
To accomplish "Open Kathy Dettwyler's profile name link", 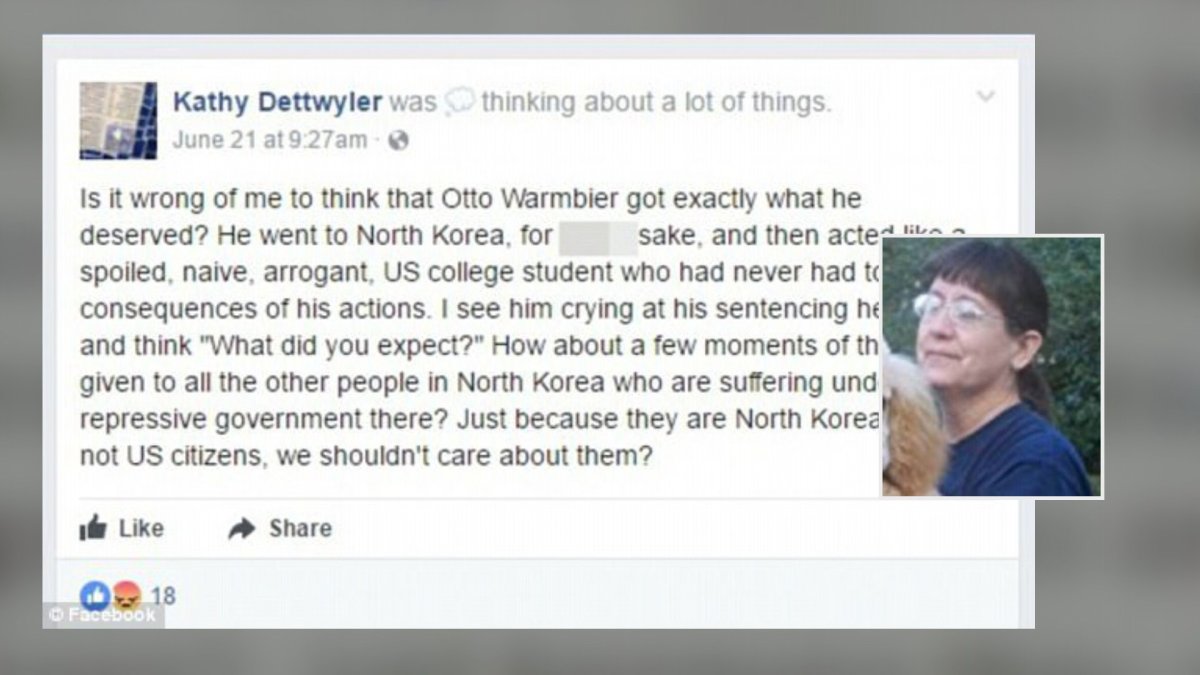I will click(x=276, y=102).
